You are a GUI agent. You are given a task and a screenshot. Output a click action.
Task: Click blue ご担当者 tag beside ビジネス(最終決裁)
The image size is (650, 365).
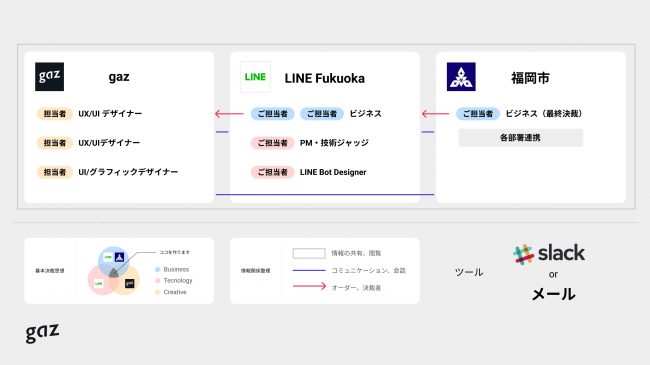pos(478,114)
